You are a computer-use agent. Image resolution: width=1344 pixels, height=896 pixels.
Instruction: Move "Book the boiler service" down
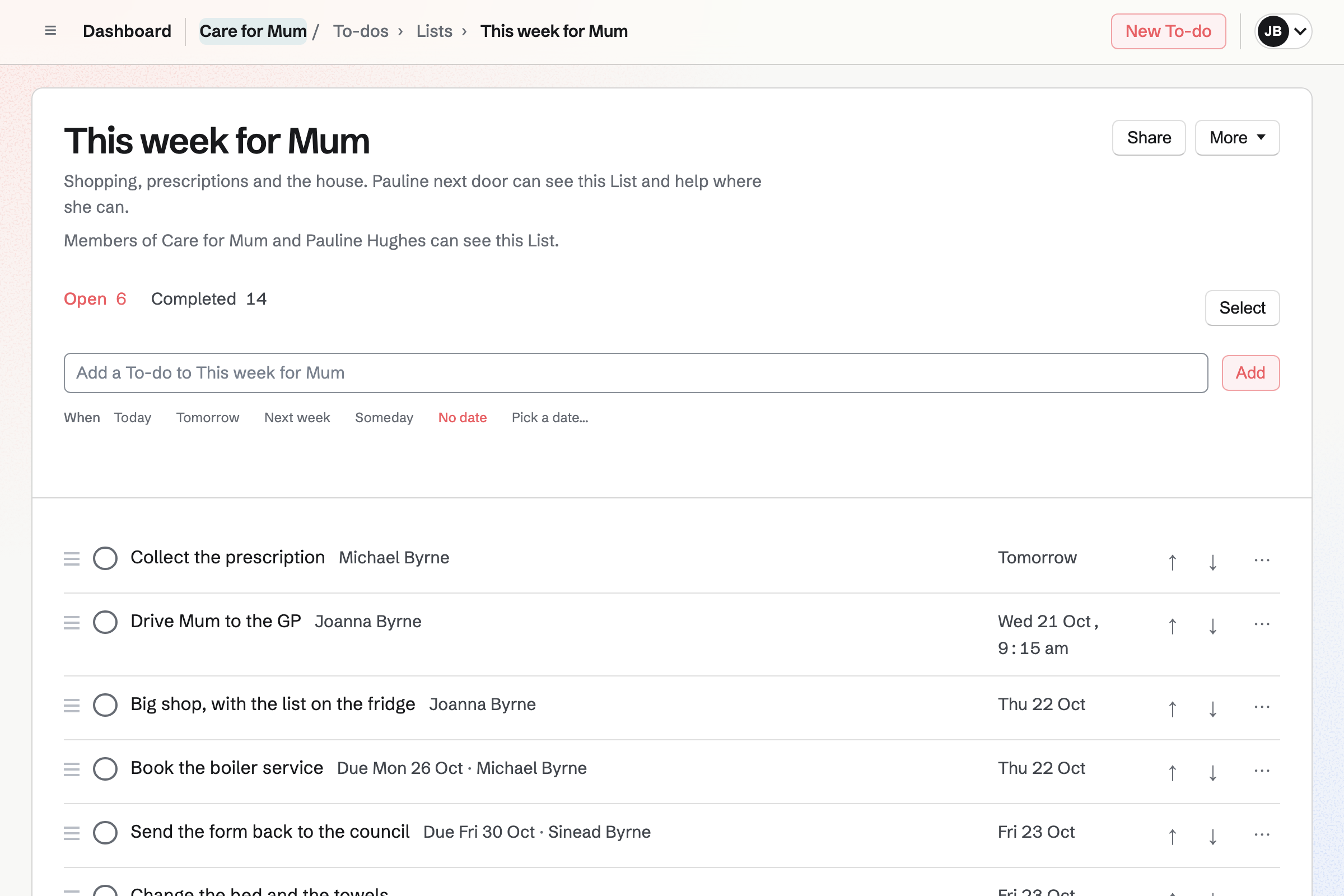pyautogui.click(x=1212, y=773)
